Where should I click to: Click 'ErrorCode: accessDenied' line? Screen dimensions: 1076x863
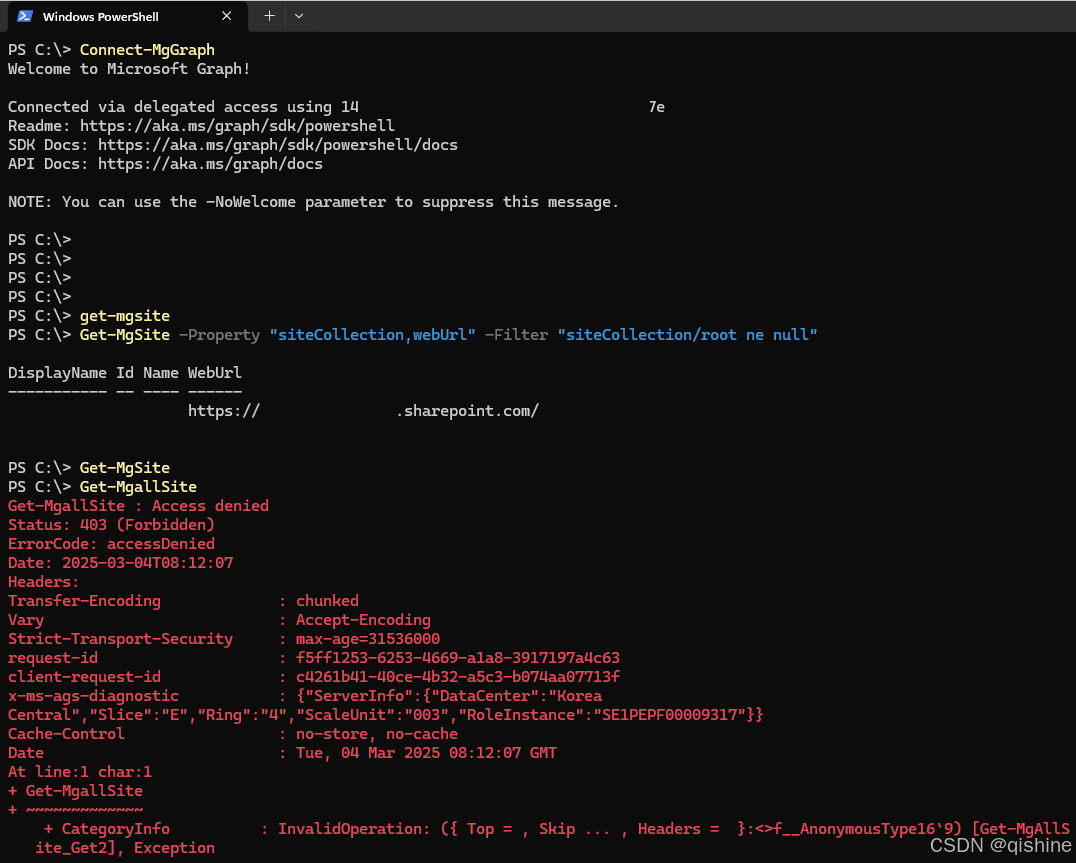[x=111, y=543]
